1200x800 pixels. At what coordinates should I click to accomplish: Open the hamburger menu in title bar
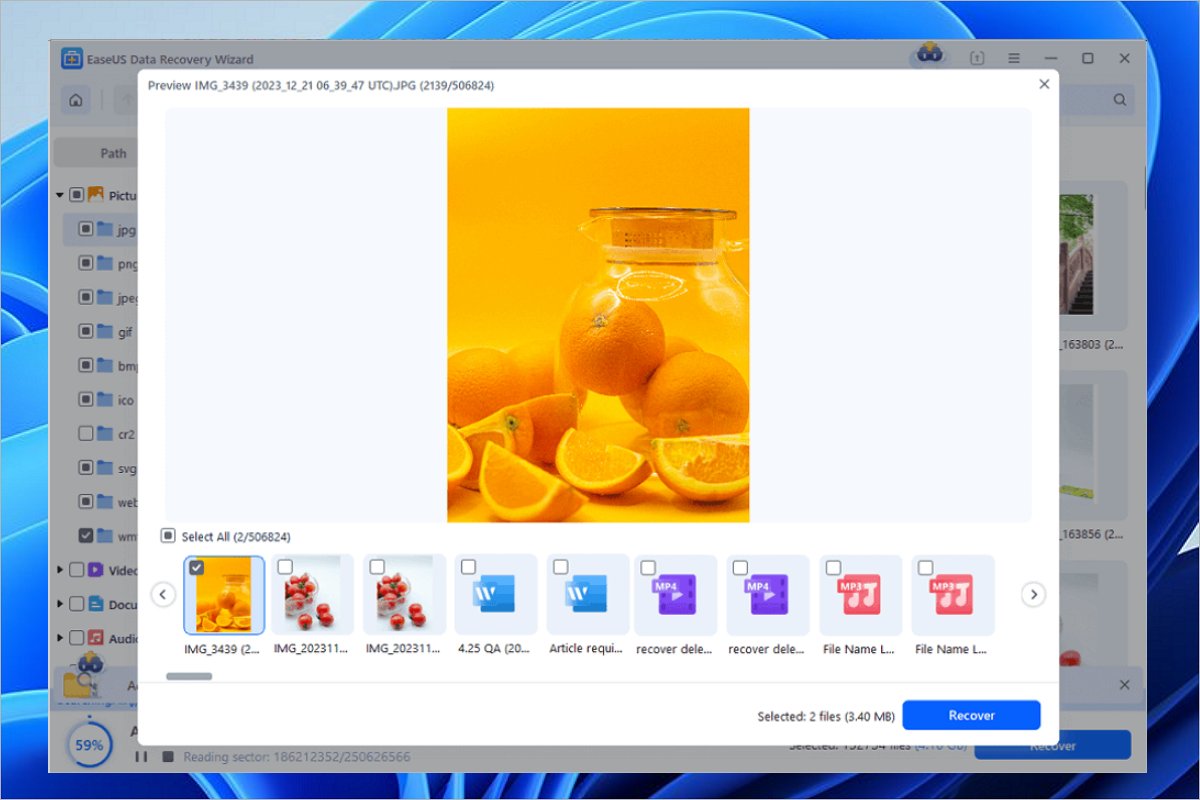[x=1014, y=59]
